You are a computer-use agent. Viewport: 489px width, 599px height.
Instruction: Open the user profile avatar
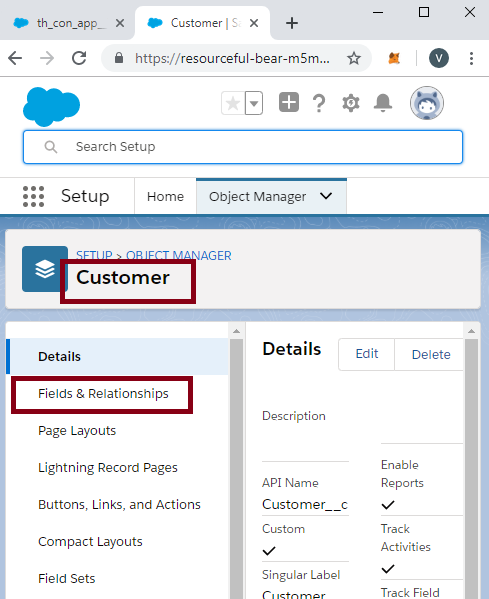click(x=427, y=103)
